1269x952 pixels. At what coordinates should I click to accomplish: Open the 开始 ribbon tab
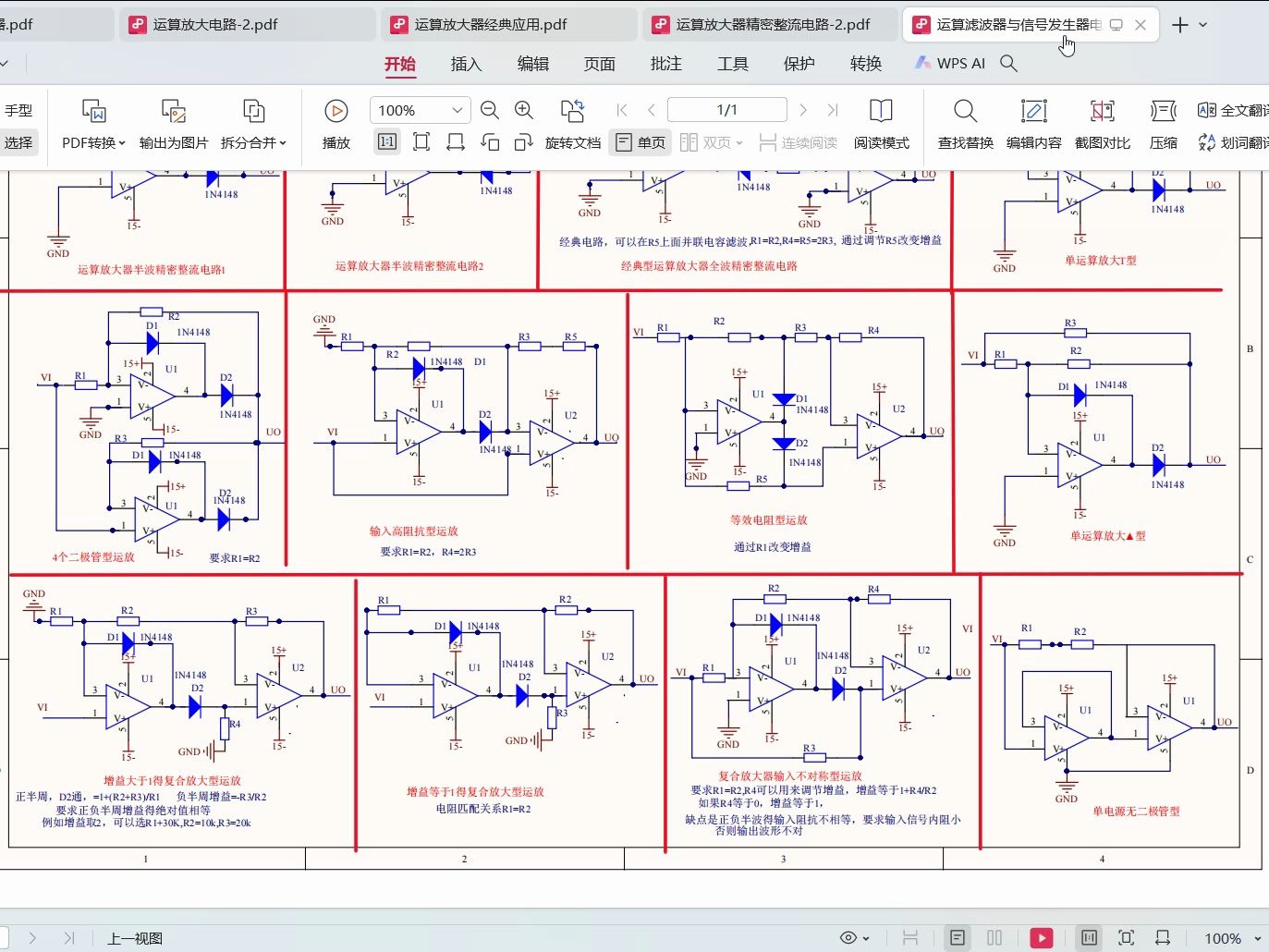click(x=400, y=64)
